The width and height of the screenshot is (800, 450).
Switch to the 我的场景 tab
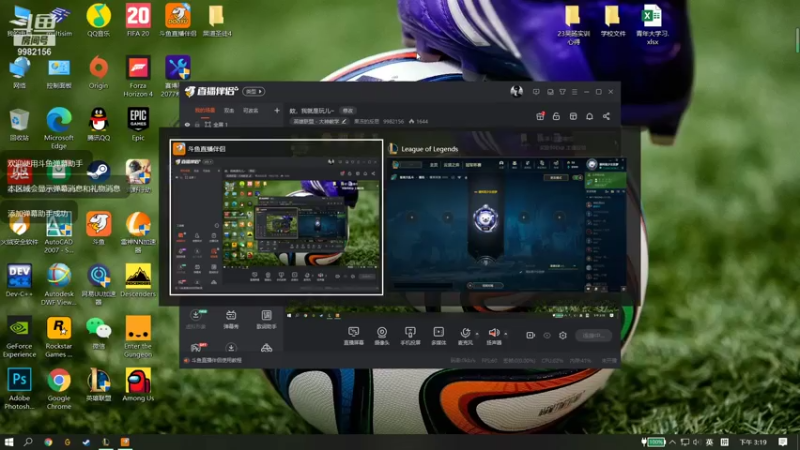(x=205, y=110)
